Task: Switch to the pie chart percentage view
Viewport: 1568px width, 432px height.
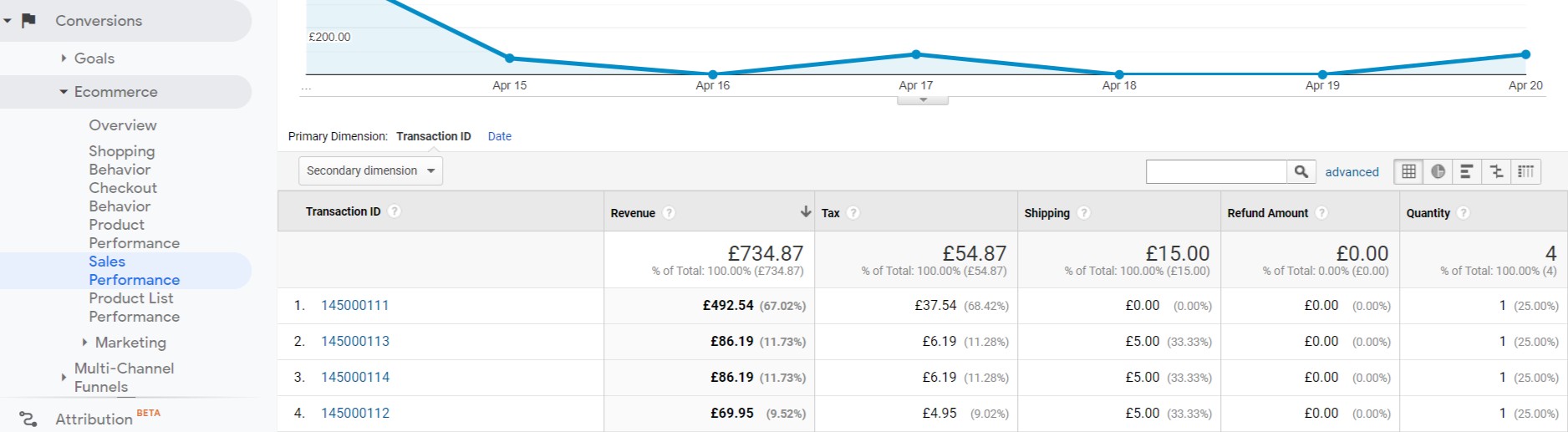Action: [x=1438, y=171]
